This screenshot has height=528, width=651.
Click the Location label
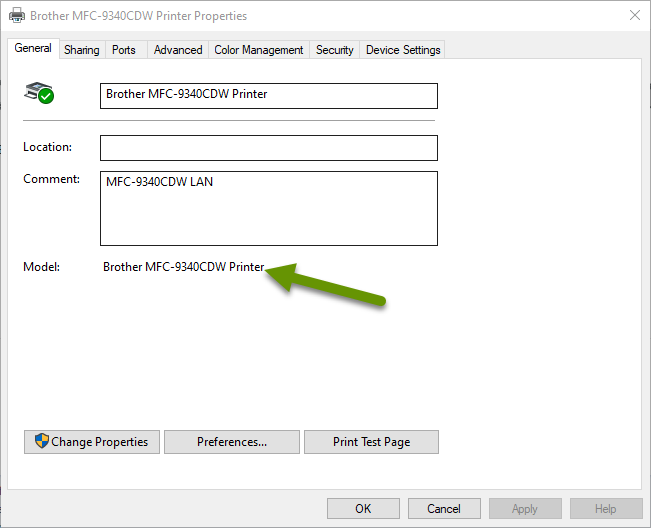47,147
